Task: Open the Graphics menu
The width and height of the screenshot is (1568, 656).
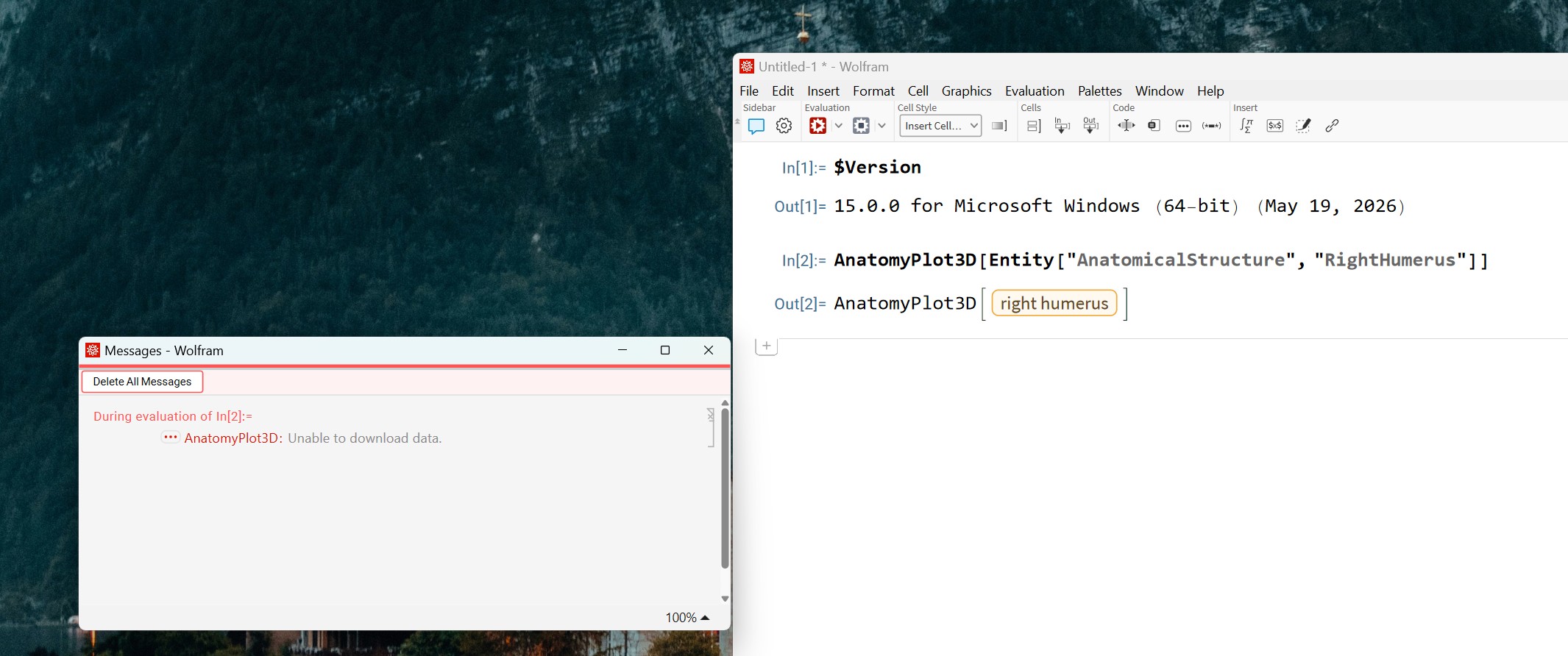Action: tap(967, 91)
